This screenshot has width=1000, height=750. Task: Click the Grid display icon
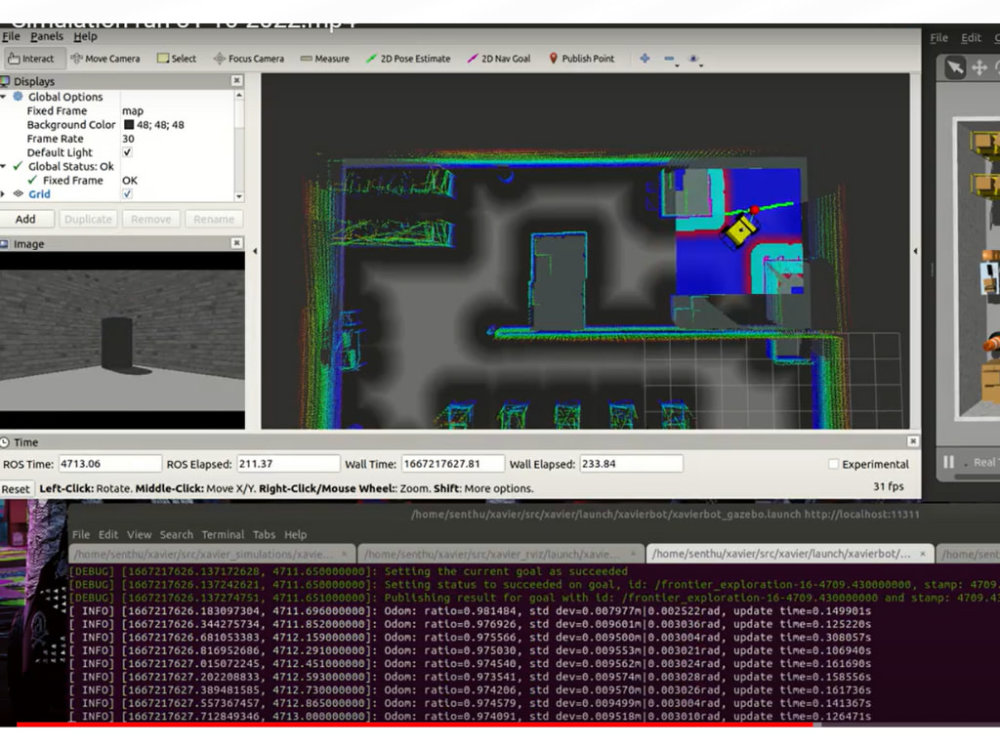18,194
